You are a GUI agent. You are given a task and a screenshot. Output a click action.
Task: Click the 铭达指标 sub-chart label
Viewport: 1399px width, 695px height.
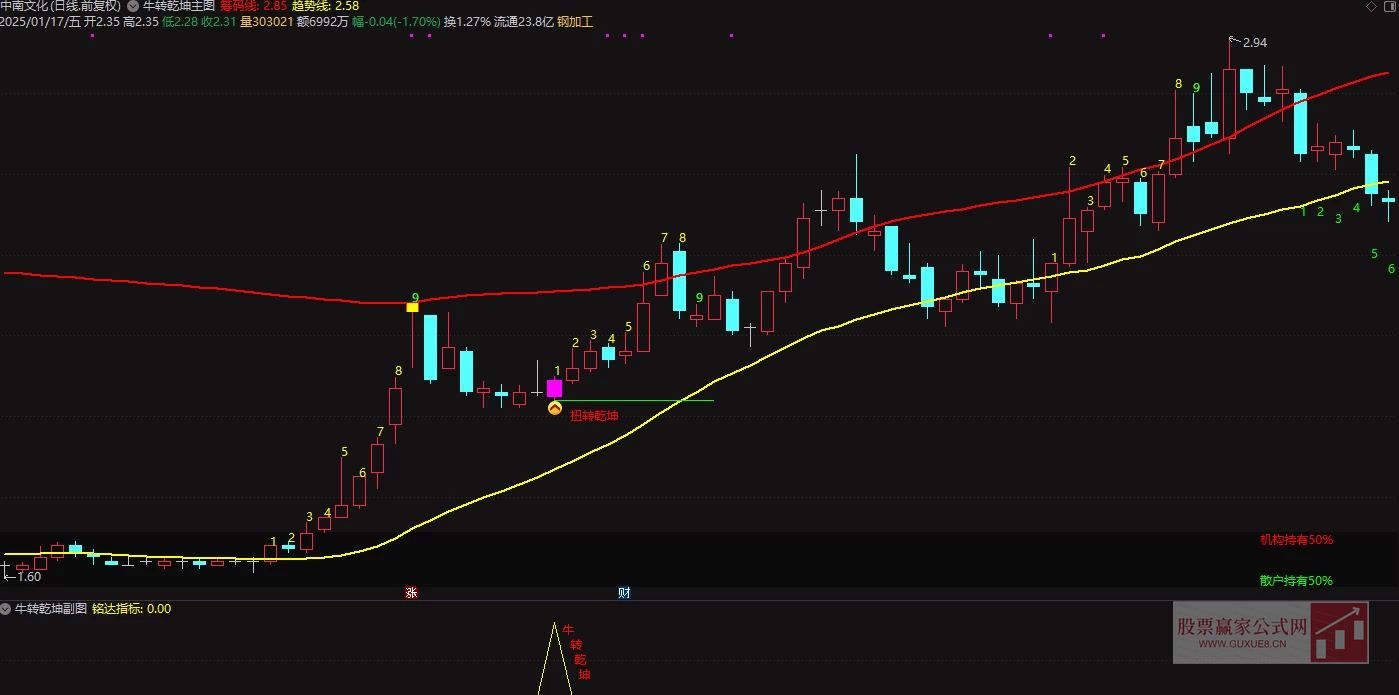(118, 608)
